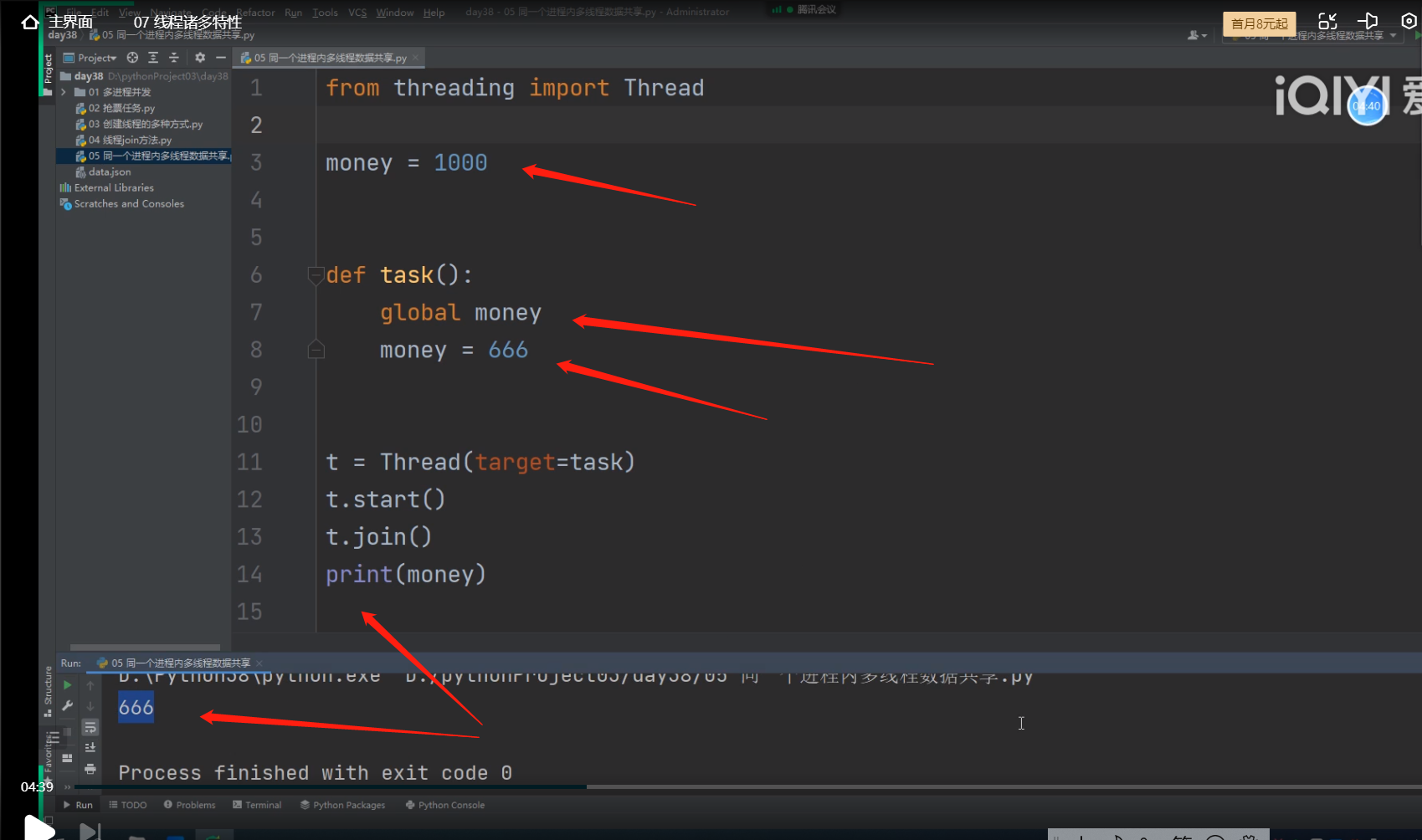1422x840 pixels.
Task: Click the pin/share-out icon in the video player
Action: click(x=1368, y=22)
